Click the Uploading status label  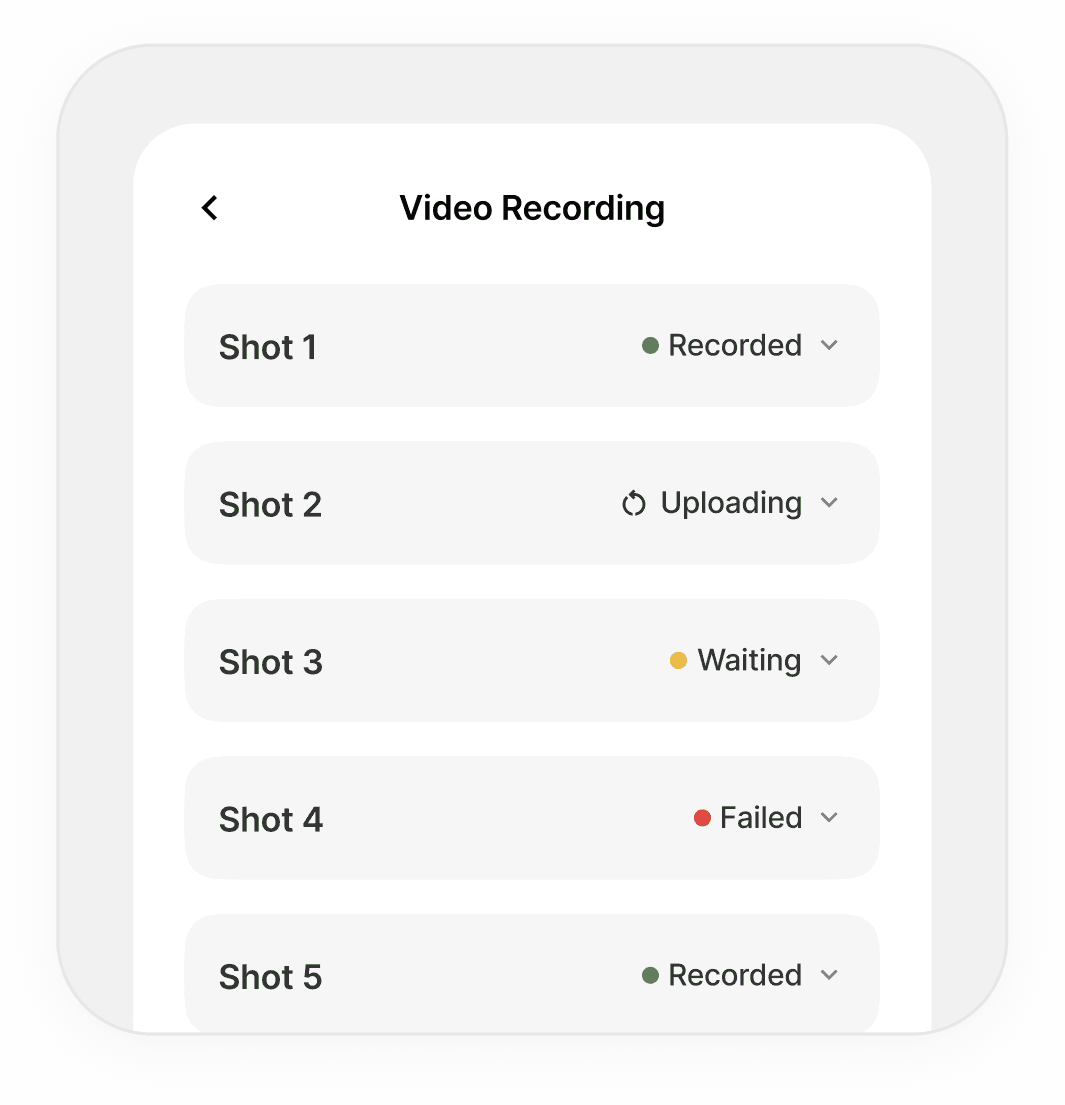click(731, 503)
